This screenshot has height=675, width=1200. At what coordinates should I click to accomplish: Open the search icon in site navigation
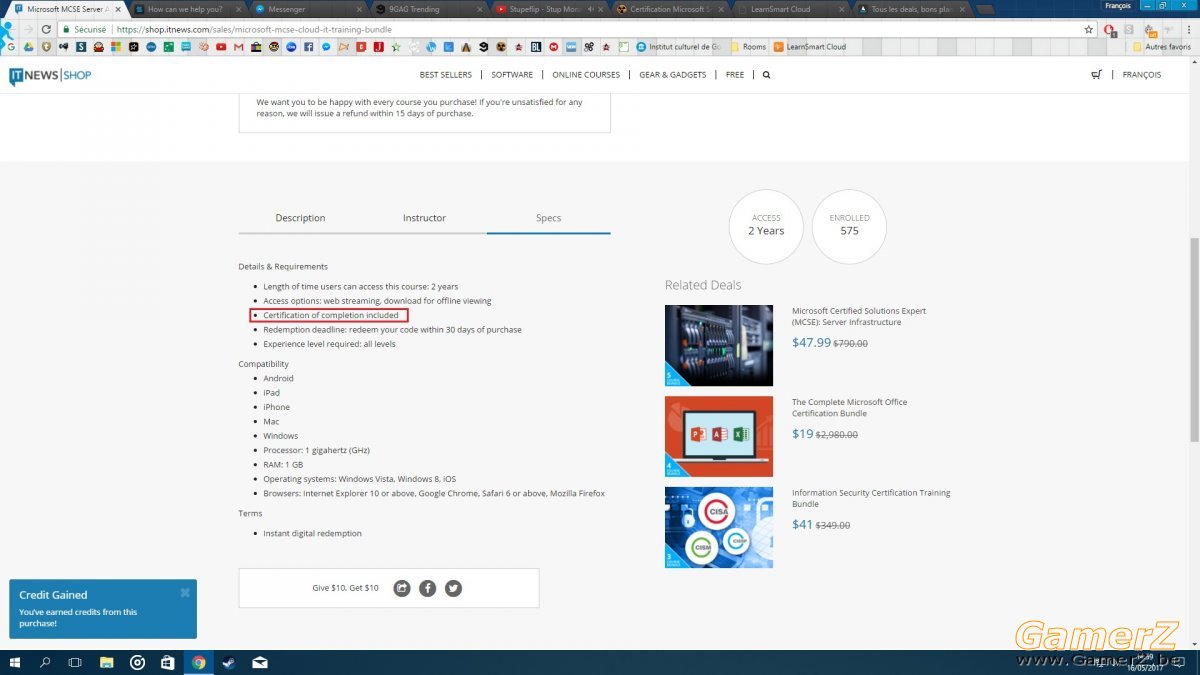767,75
